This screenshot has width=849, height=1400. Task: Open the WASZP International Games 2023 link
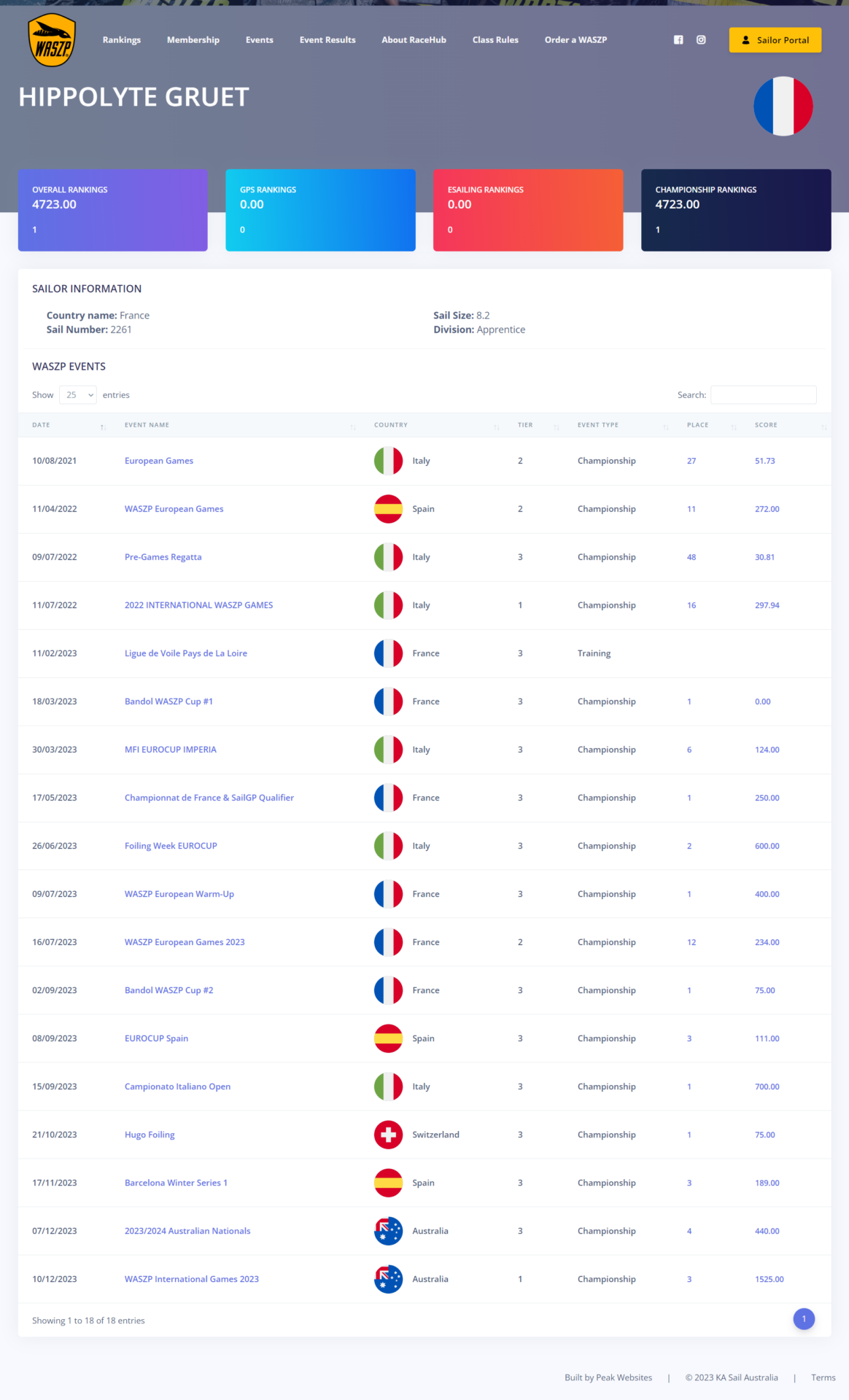(x=192, y=1279)
